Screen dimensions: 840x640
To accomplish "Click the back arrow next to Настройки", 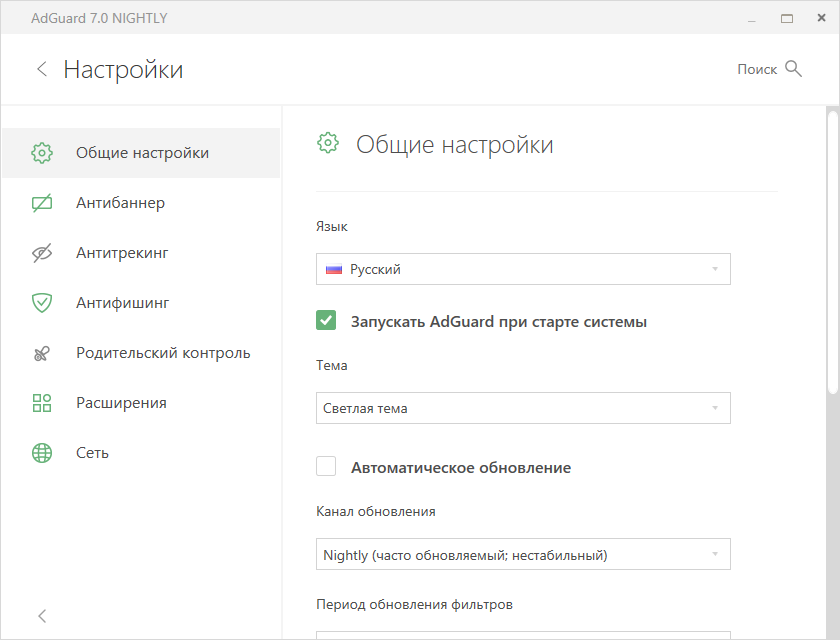I will [42, 69].
